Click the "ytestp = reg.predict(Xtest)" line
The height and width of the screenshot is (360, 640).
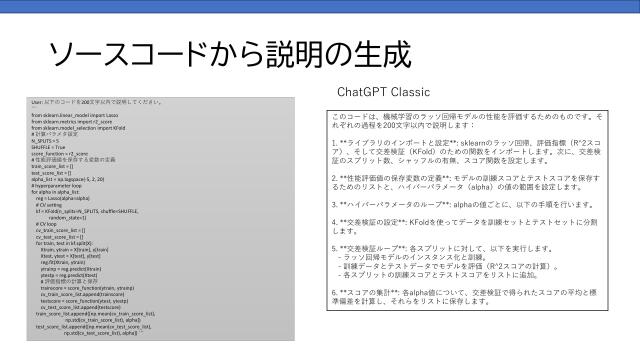pos(69,276)
